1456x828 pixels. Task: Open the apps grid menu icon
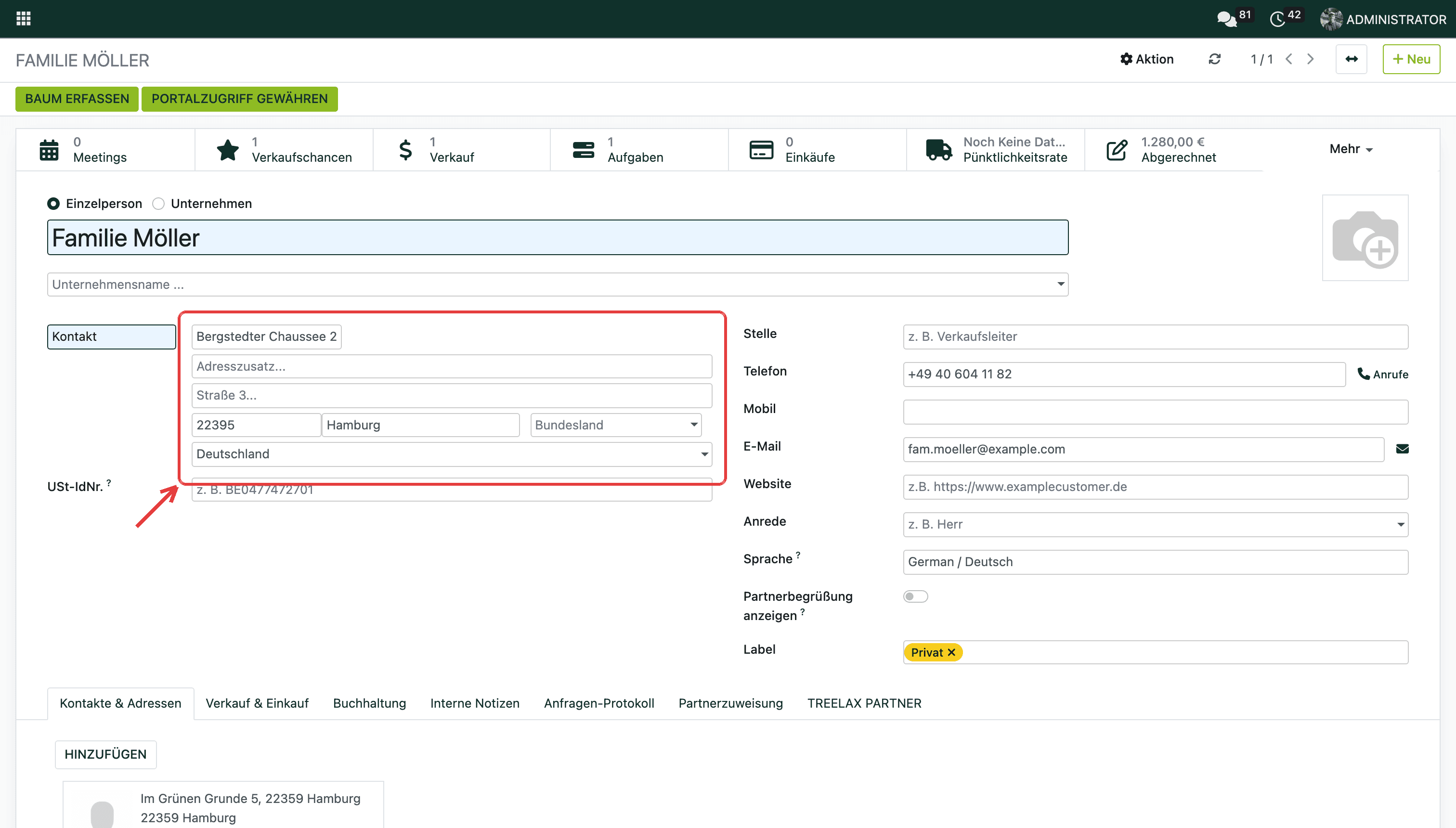click(23, 19)
